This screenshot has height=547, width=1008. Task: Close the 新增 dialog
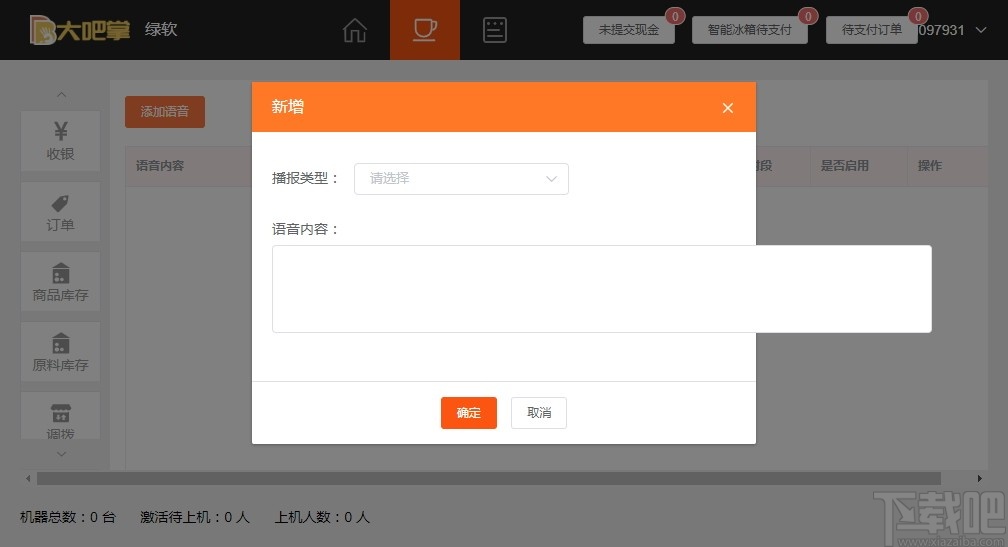pyautogui.click(x=728, y=108)
